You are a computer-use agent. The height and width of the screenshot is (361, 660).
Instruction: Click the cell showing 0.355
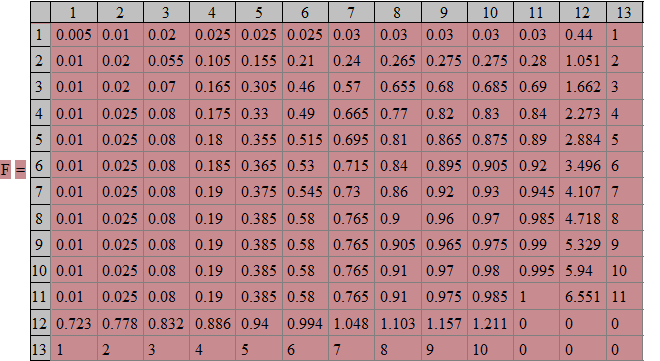tap(259, 139)
